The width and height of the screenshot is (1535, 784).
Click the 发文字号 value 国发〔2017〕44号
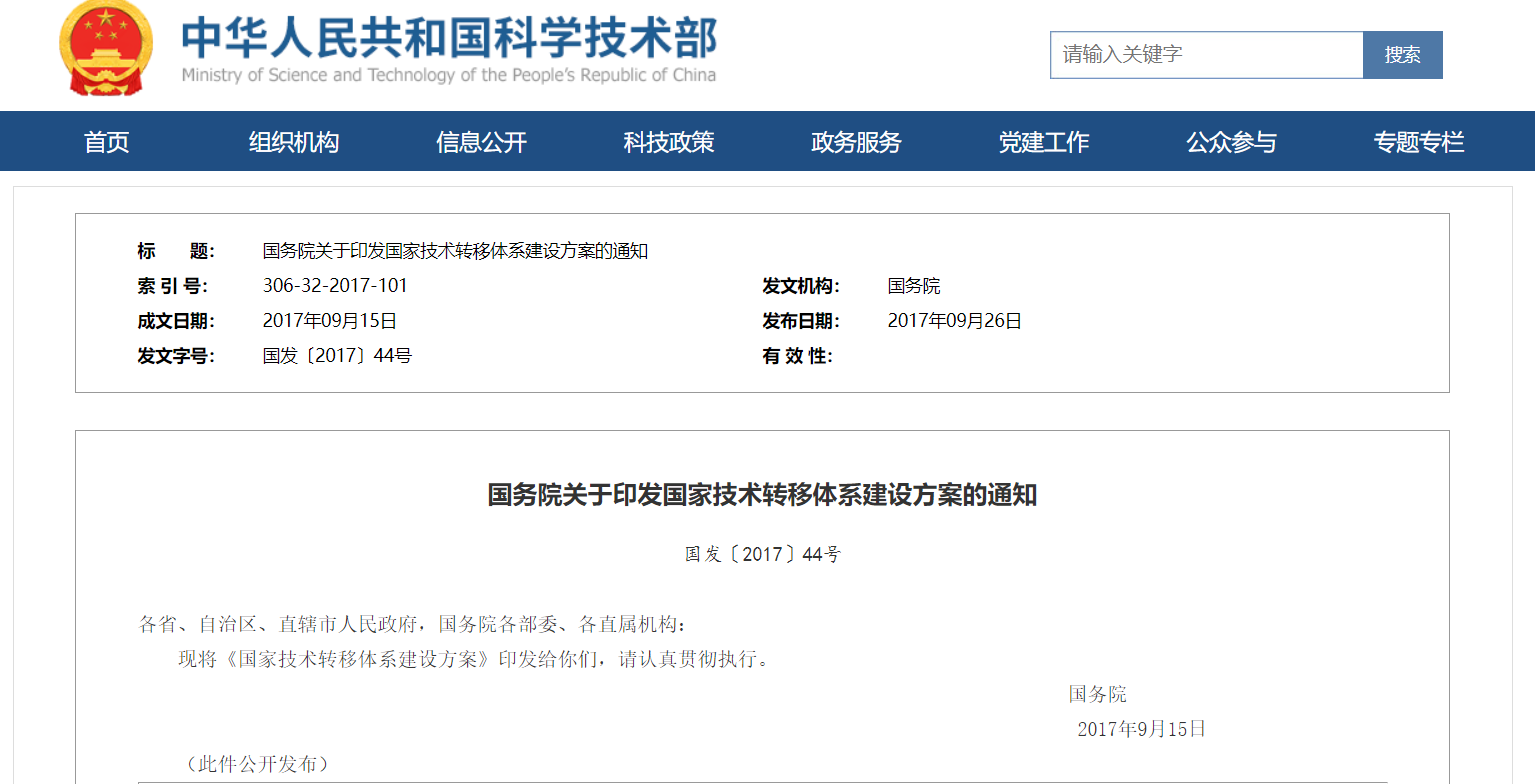click(337, 356)
